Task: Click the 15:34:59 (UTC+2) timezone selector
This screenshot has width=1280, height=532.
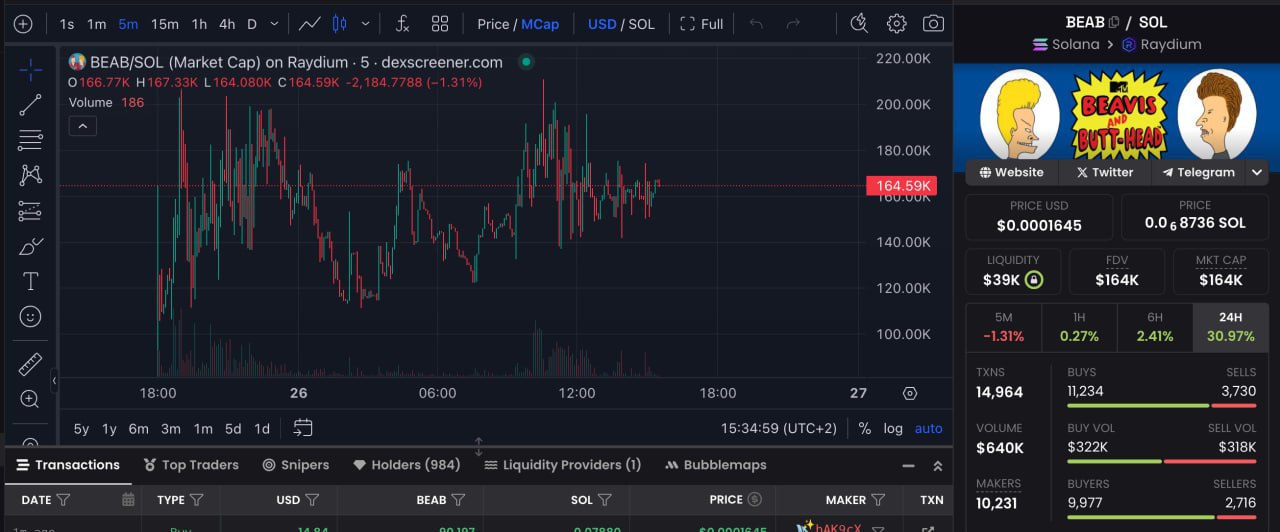Action: click(779, 428)
